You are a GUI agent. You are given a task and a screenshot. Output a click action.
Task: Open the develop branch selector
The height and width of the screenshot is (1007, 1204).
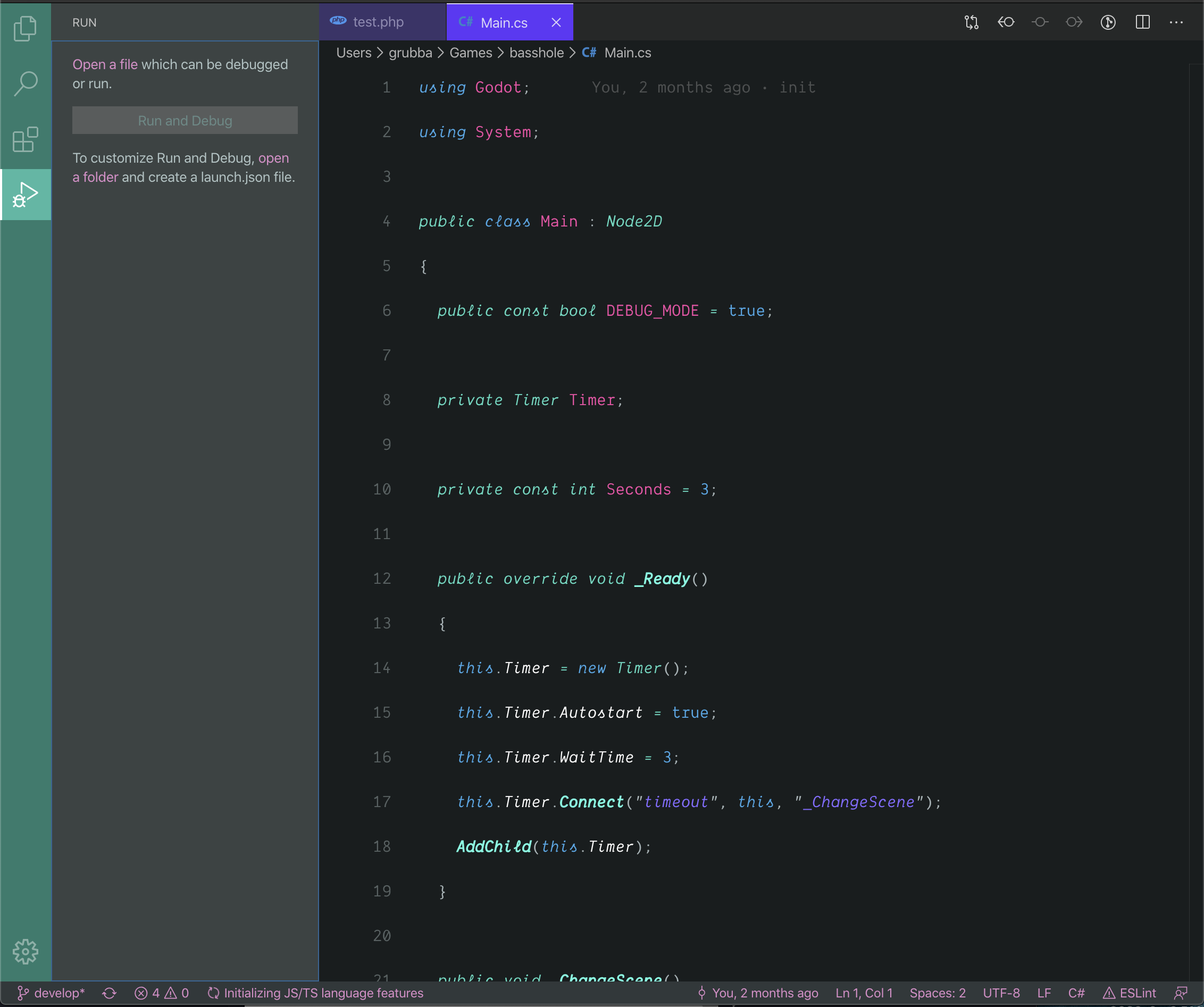click(x=52, y=993)
